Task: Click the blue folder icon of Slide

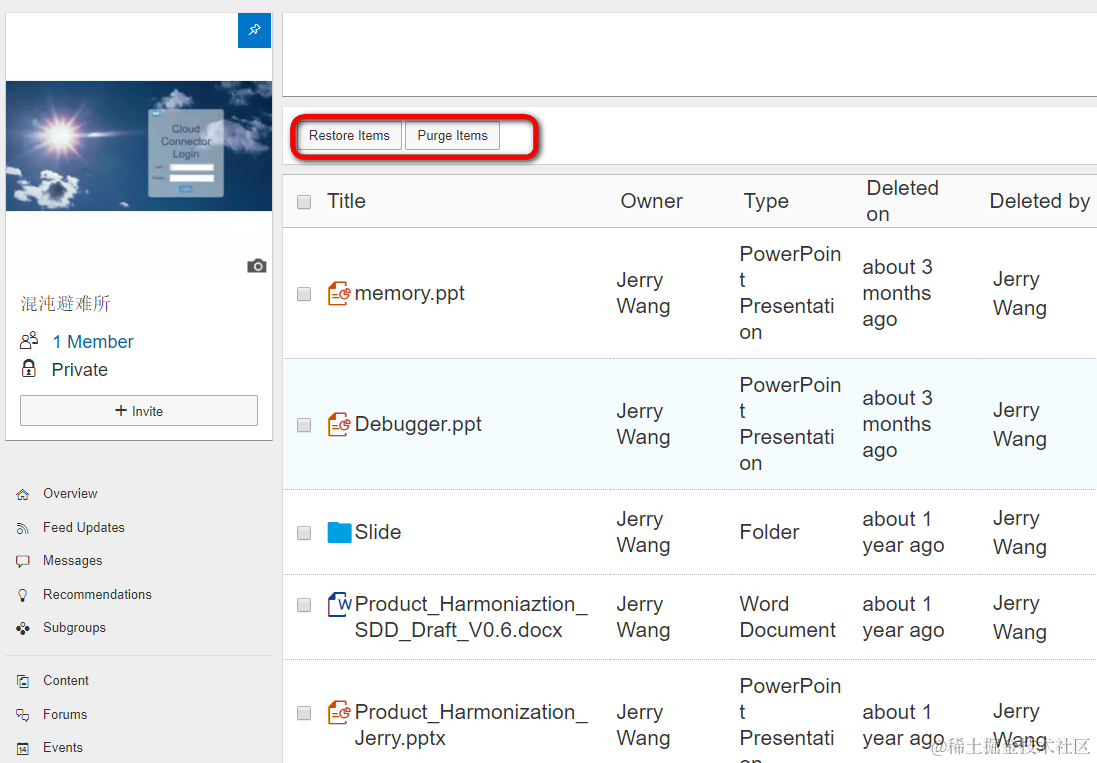Action: pos(339,532)
